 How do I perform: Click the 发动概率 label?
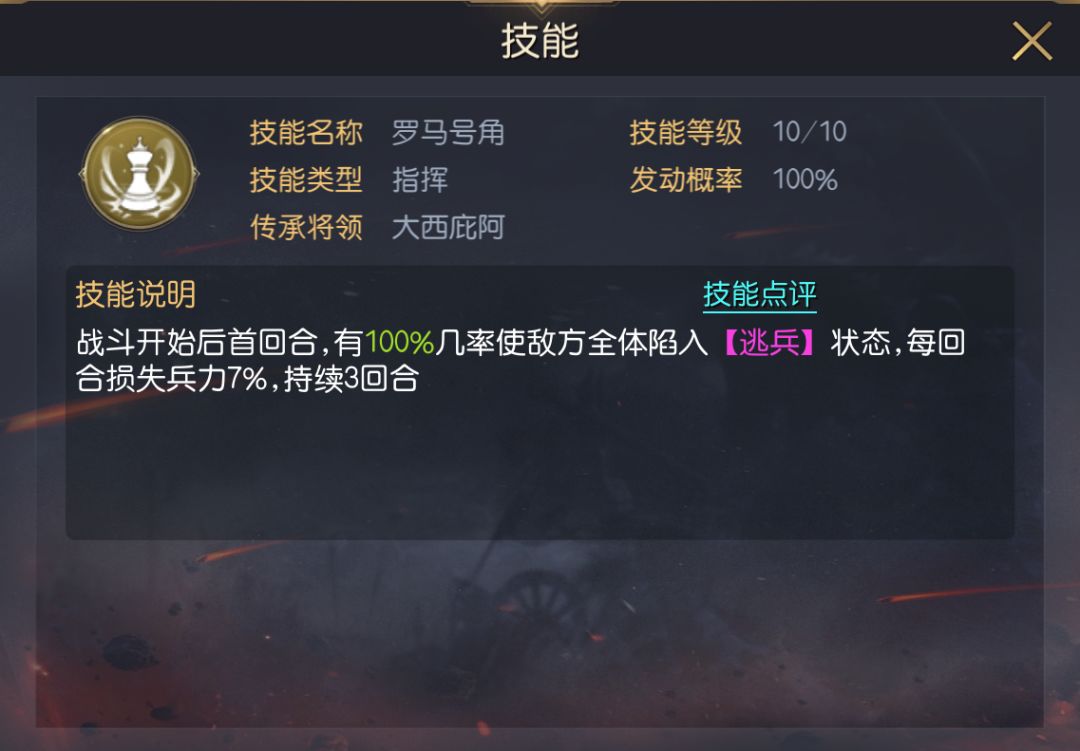coord(686,180)
